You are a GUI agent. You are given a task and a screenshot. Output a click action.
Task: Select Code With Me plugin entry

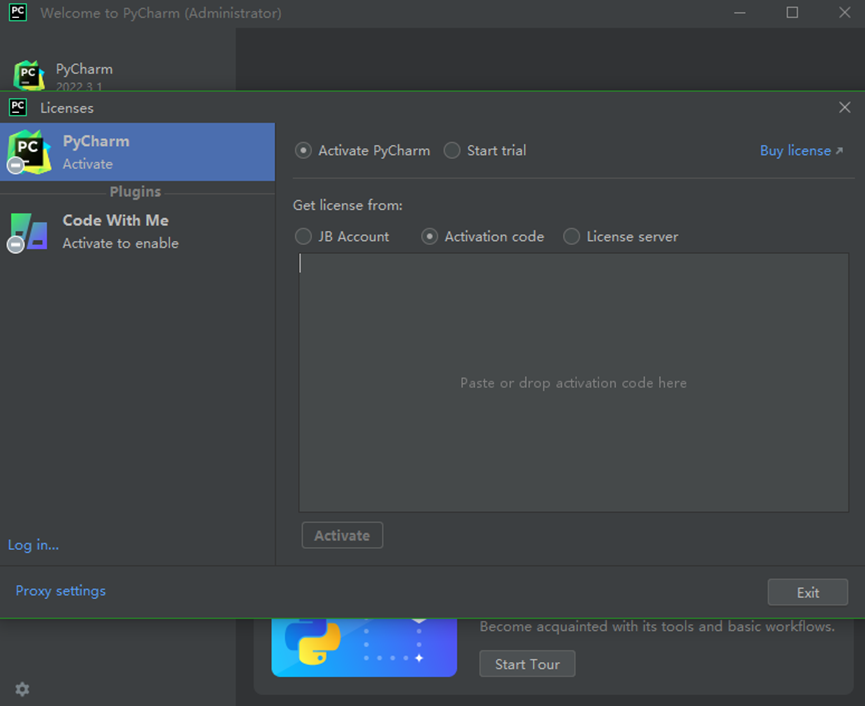(137, 232)
